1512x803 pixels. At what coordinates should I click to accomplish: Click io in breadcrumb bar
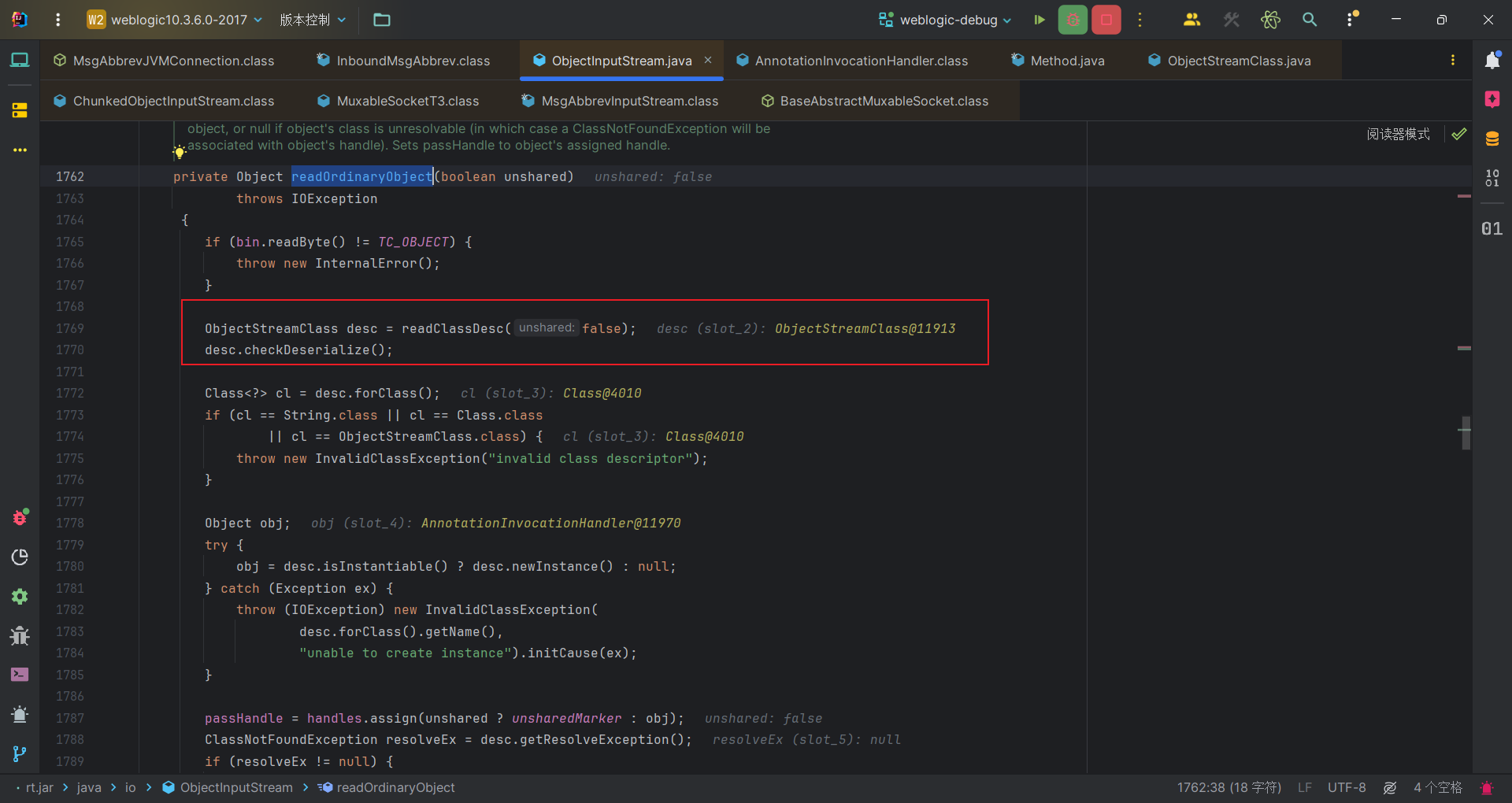130,788
